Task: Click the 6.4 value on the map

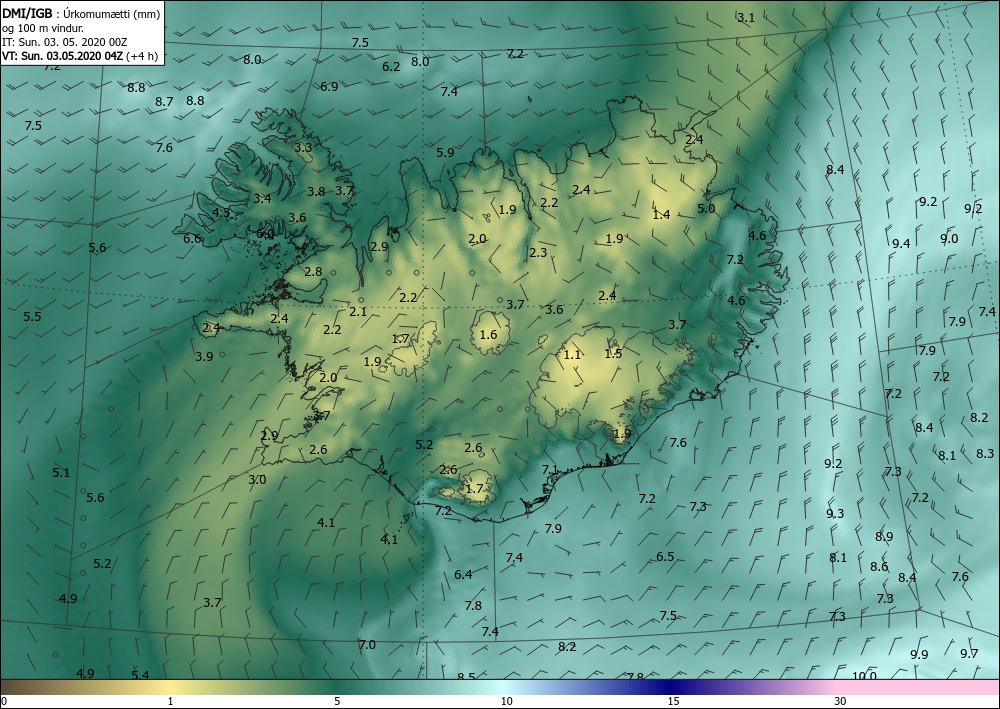Action: 463,574
